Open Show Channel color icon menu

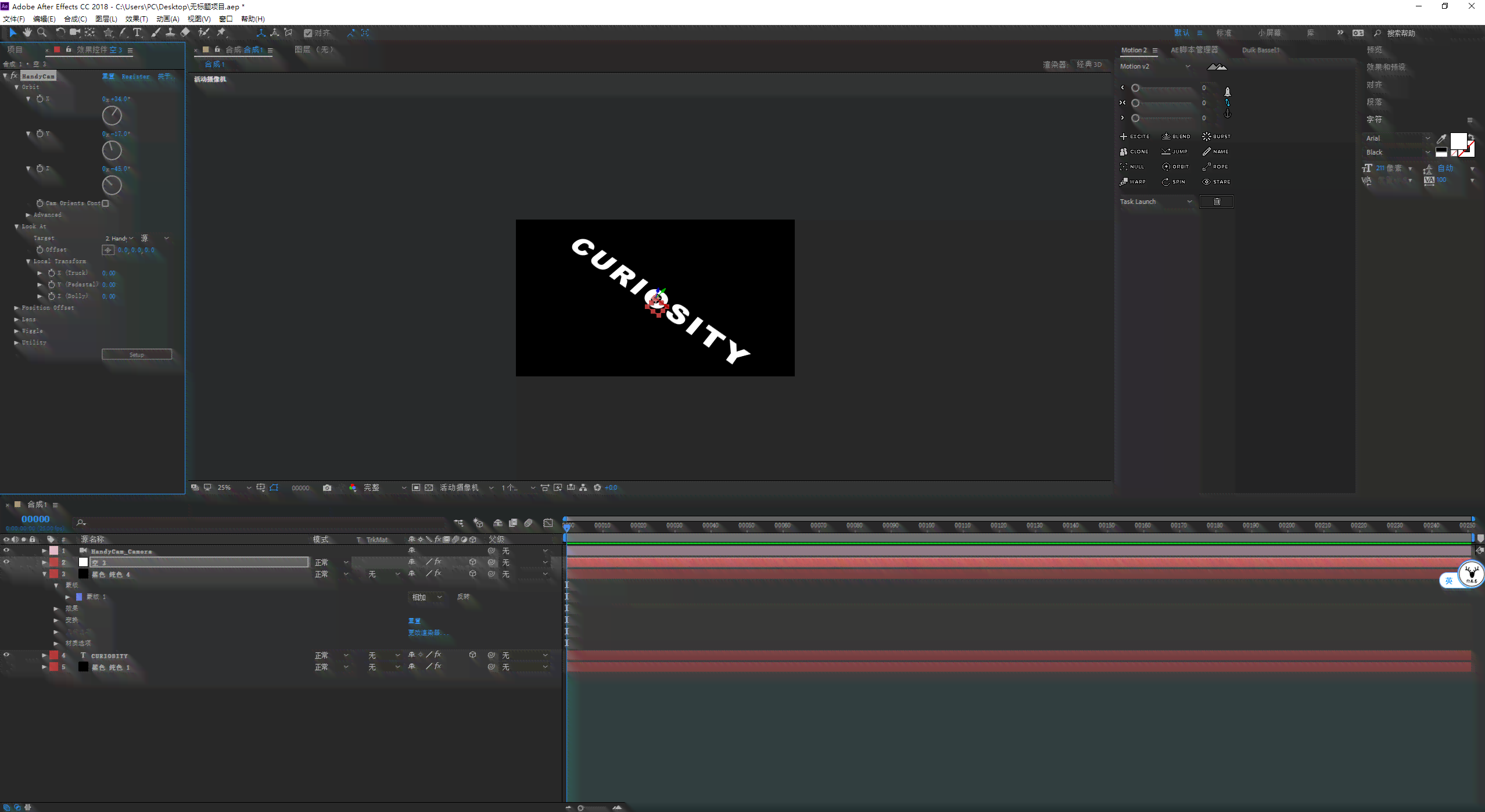[x=353, y=488]
